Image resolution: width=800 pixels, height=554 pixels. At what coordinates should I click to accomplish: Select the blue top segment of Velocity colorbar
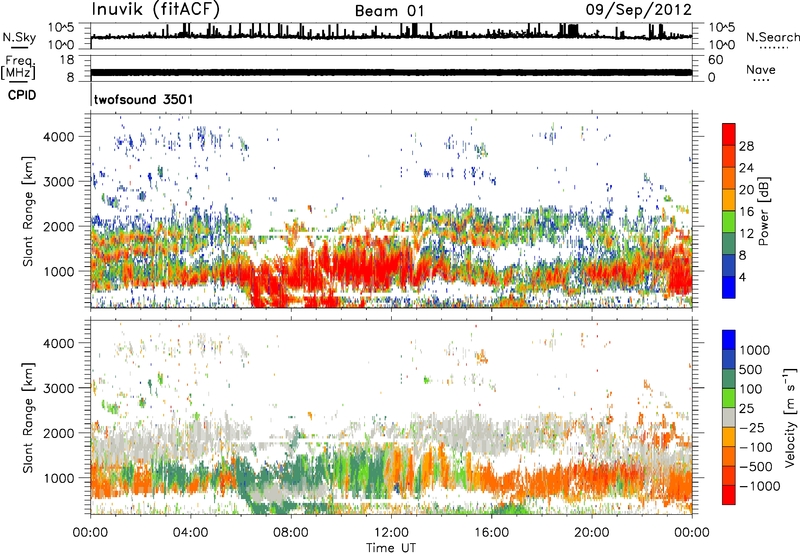tap(729, 340)
